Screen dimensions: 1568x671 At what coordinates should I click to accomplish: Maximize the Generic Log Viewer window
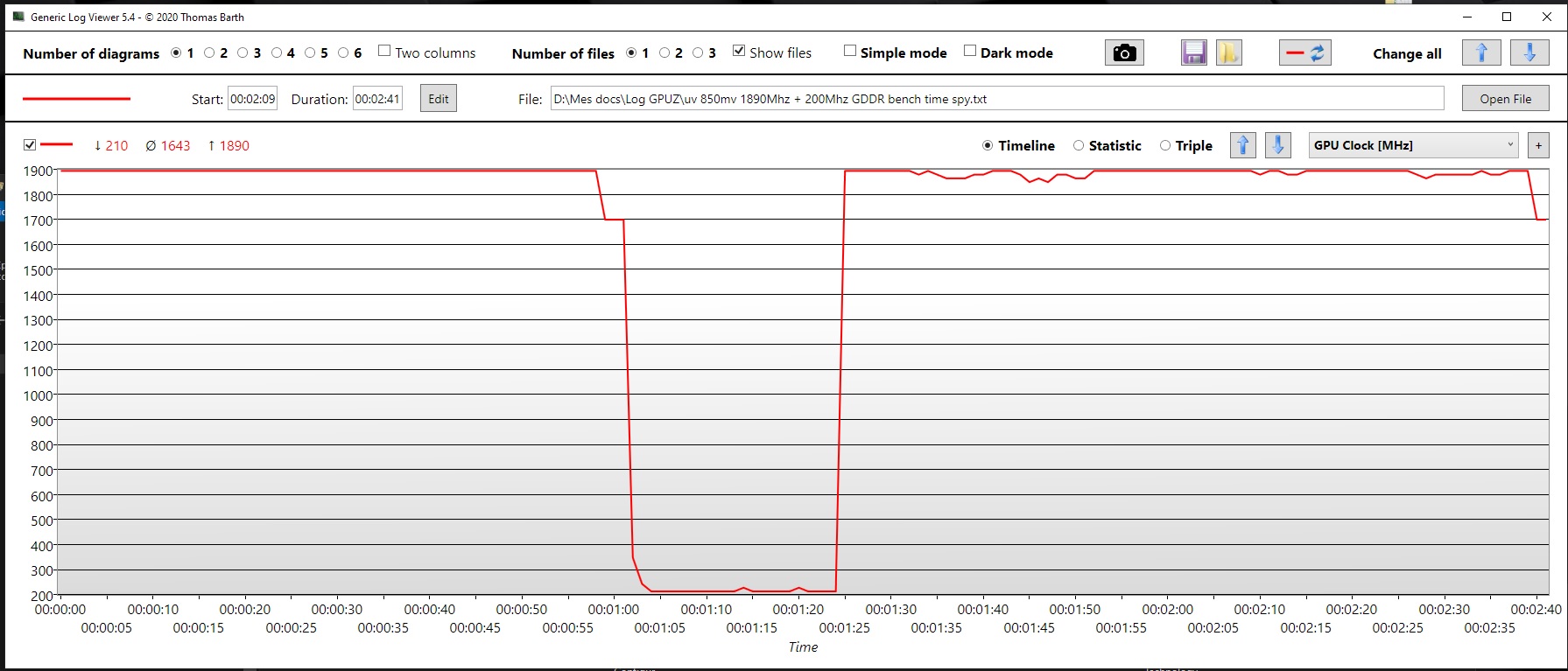(1507, 17)
